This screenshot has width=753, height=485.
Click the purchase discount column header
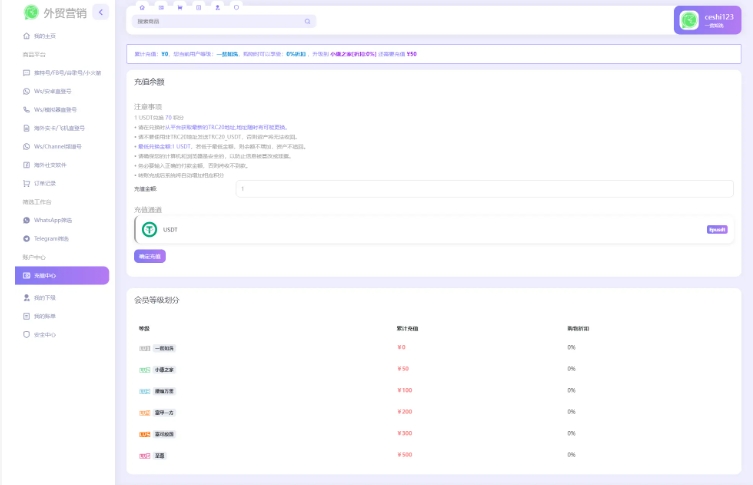coord(578,328)
